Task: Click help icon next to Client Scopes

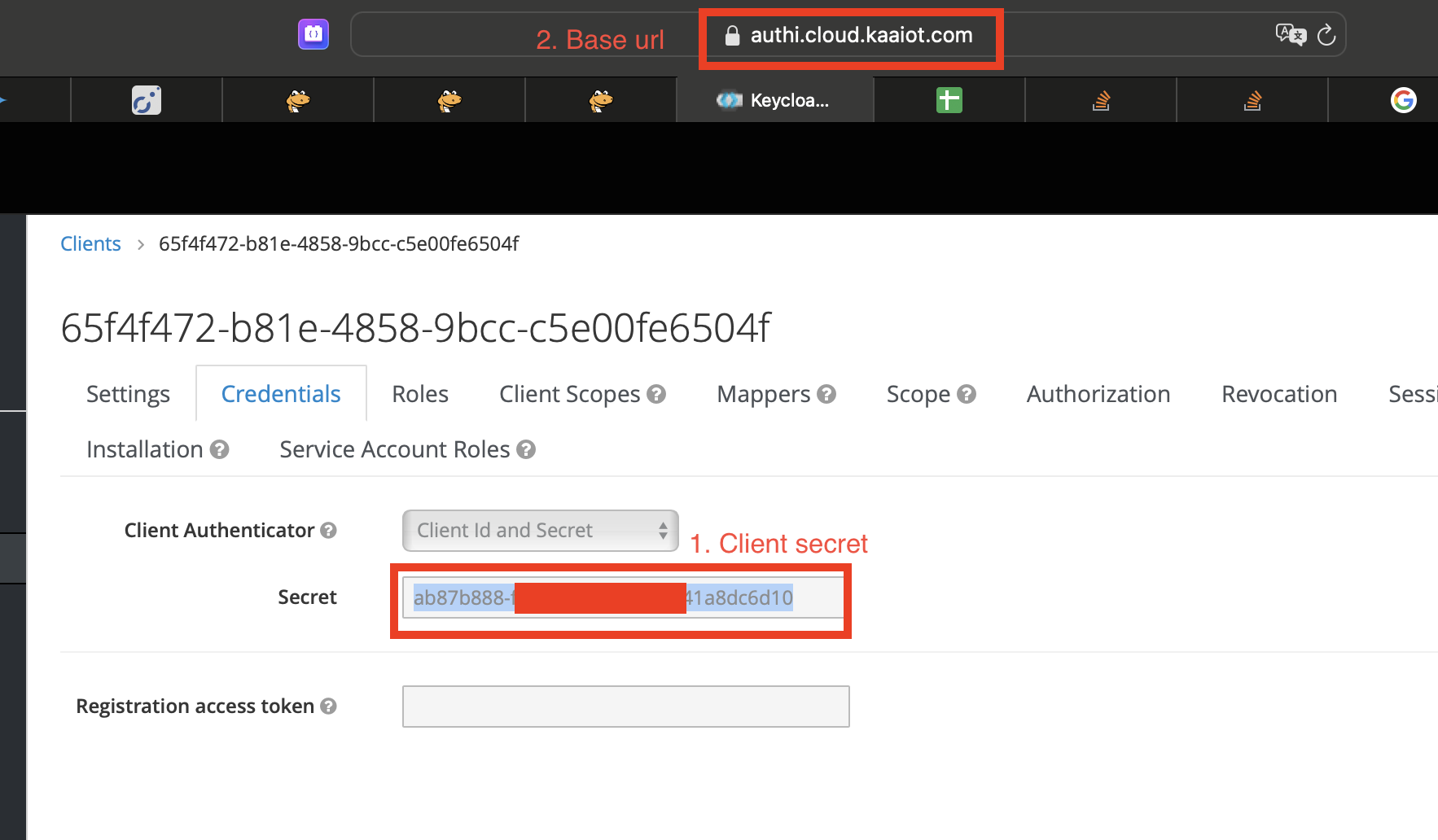Action: [x=656, y=395]
